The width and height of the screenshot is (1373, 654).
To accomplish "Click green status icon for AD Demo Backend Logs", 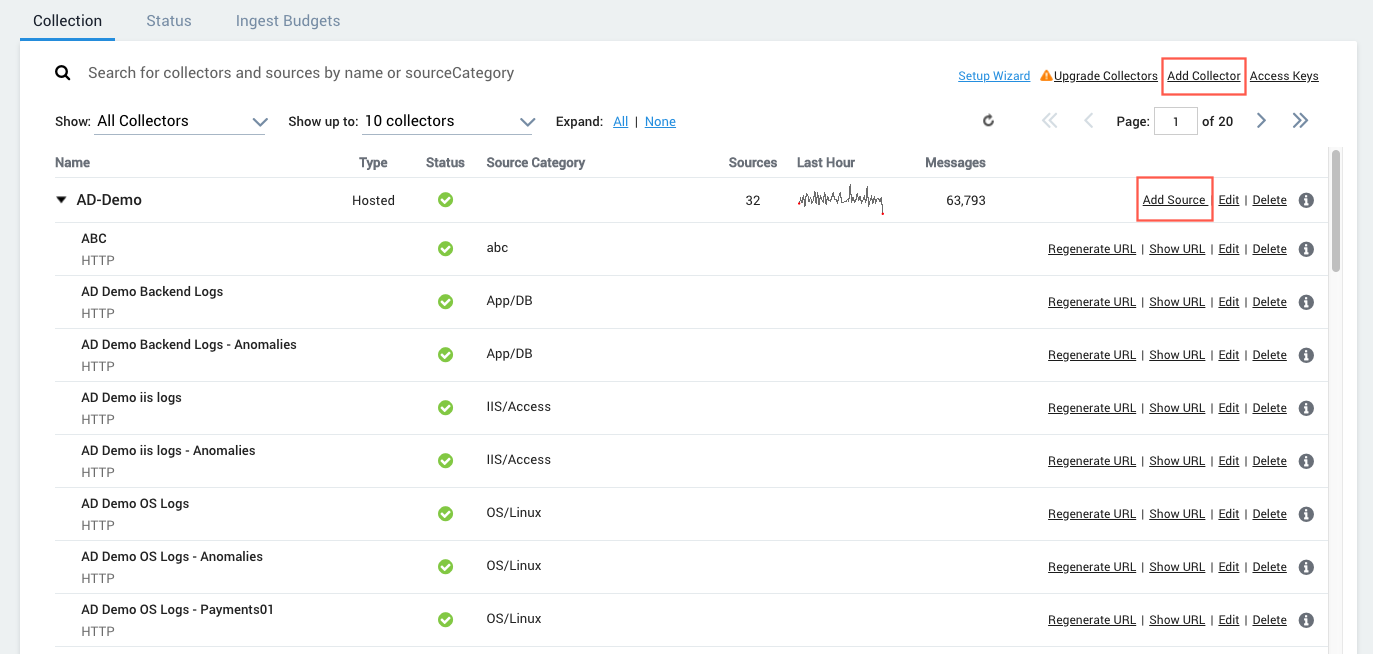I will 445,301.
